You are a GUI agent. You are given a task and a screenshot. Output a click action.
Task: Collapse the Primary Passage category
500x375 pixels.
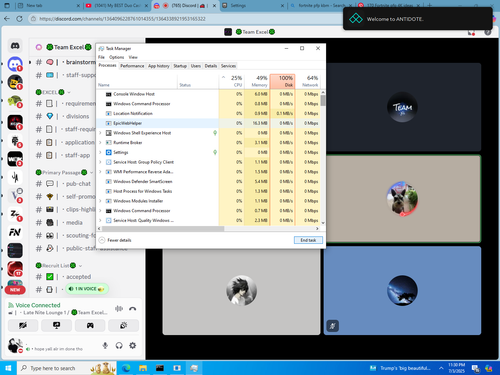tap(64, 172)
